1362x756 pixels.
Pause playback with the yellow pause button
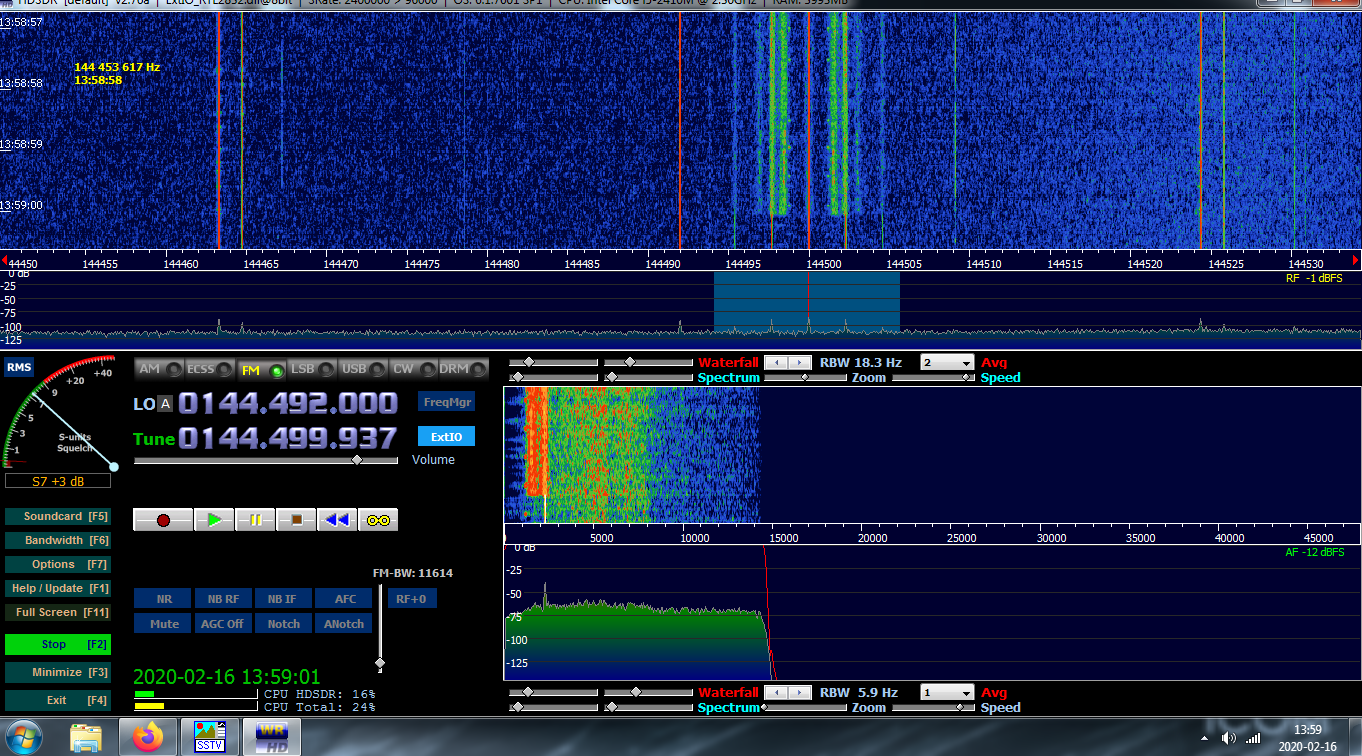(255, 520)
